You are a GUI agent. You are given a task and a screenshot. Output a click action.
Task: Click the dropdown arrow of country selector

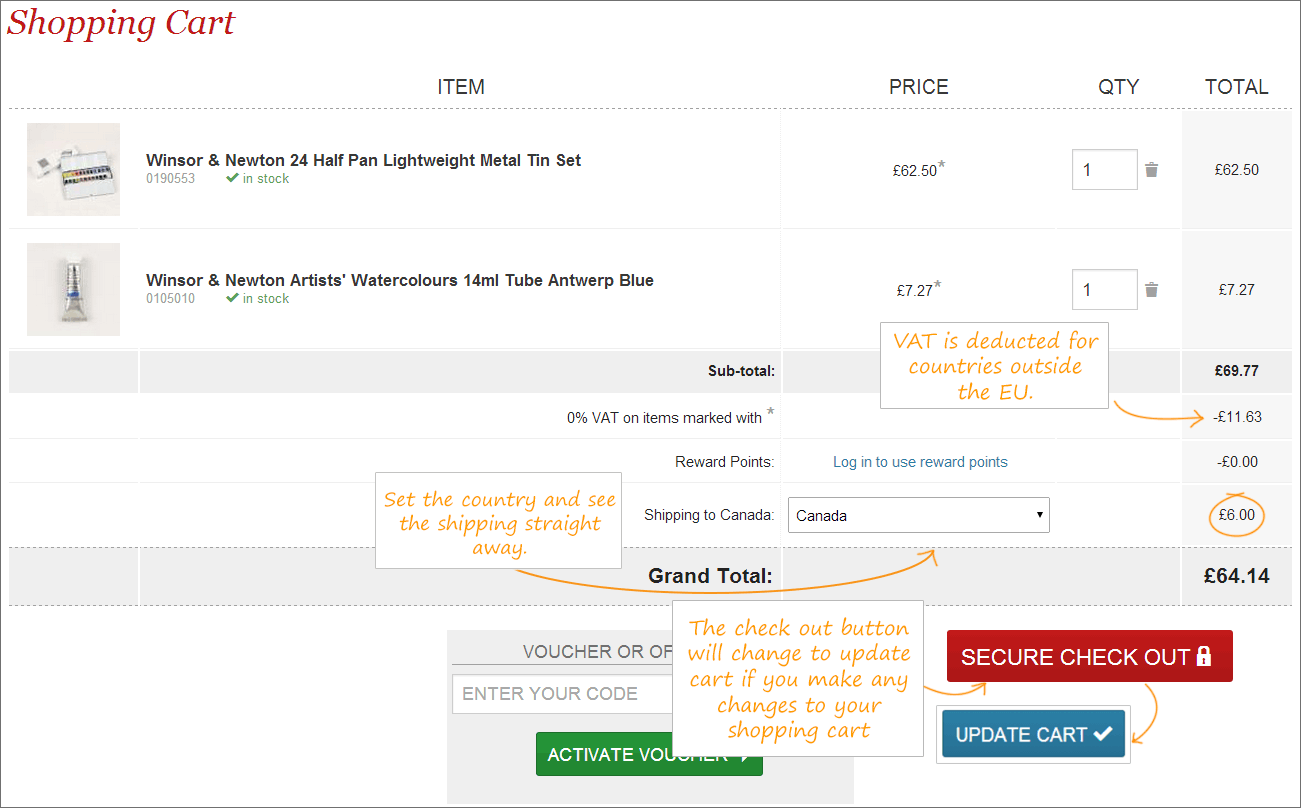click(x=1039, y=515)
